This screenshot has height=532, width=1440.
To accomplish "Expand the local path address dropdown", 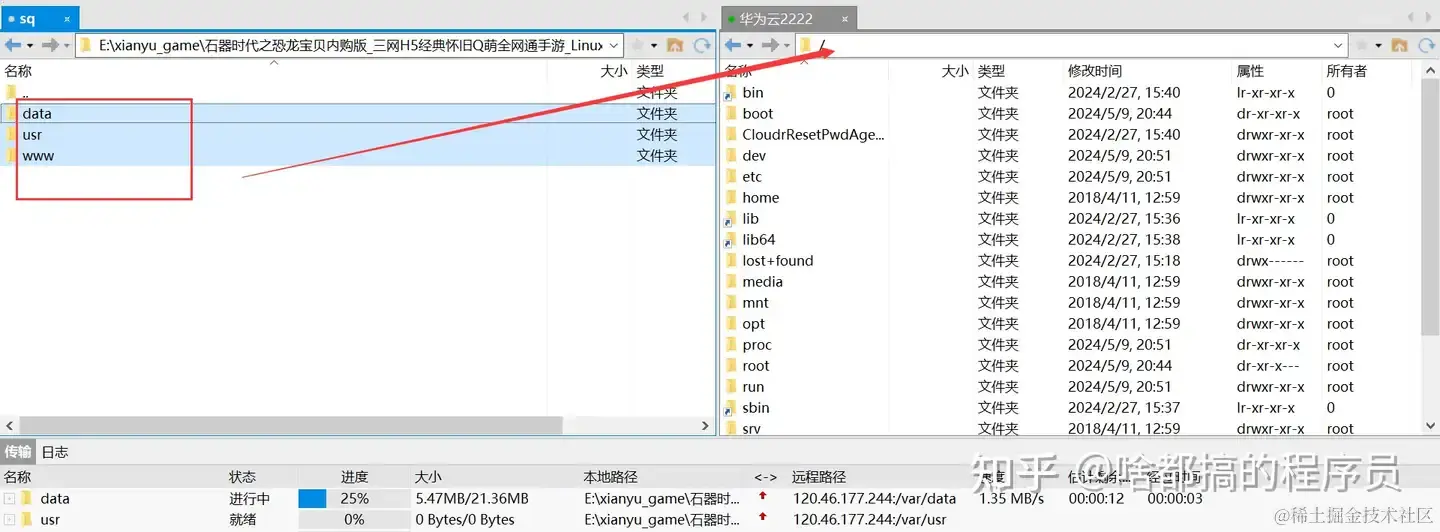I will 614,45.
